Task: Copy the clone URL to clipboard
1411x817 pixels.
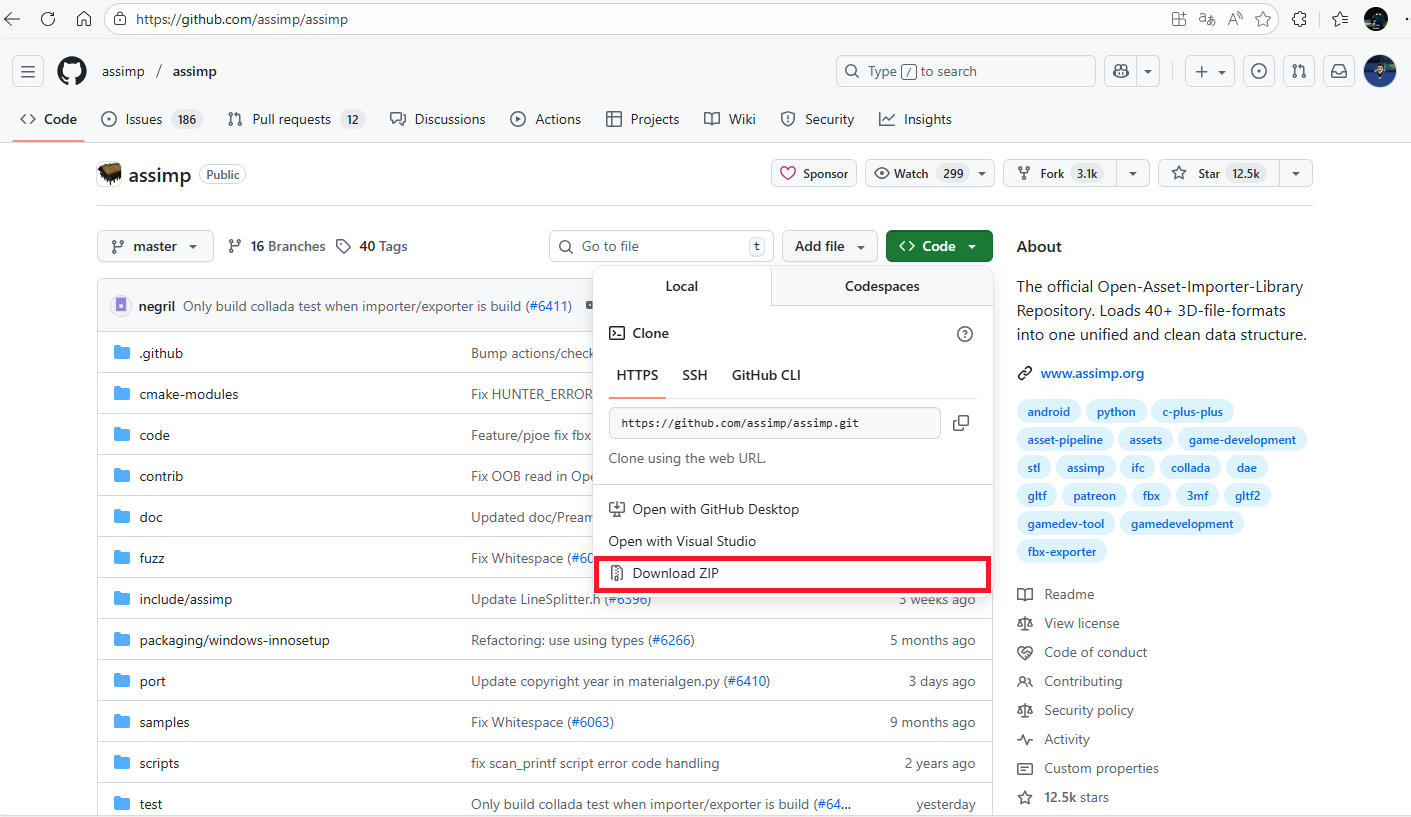Action: pyautogui.click(x=961, y=423)
